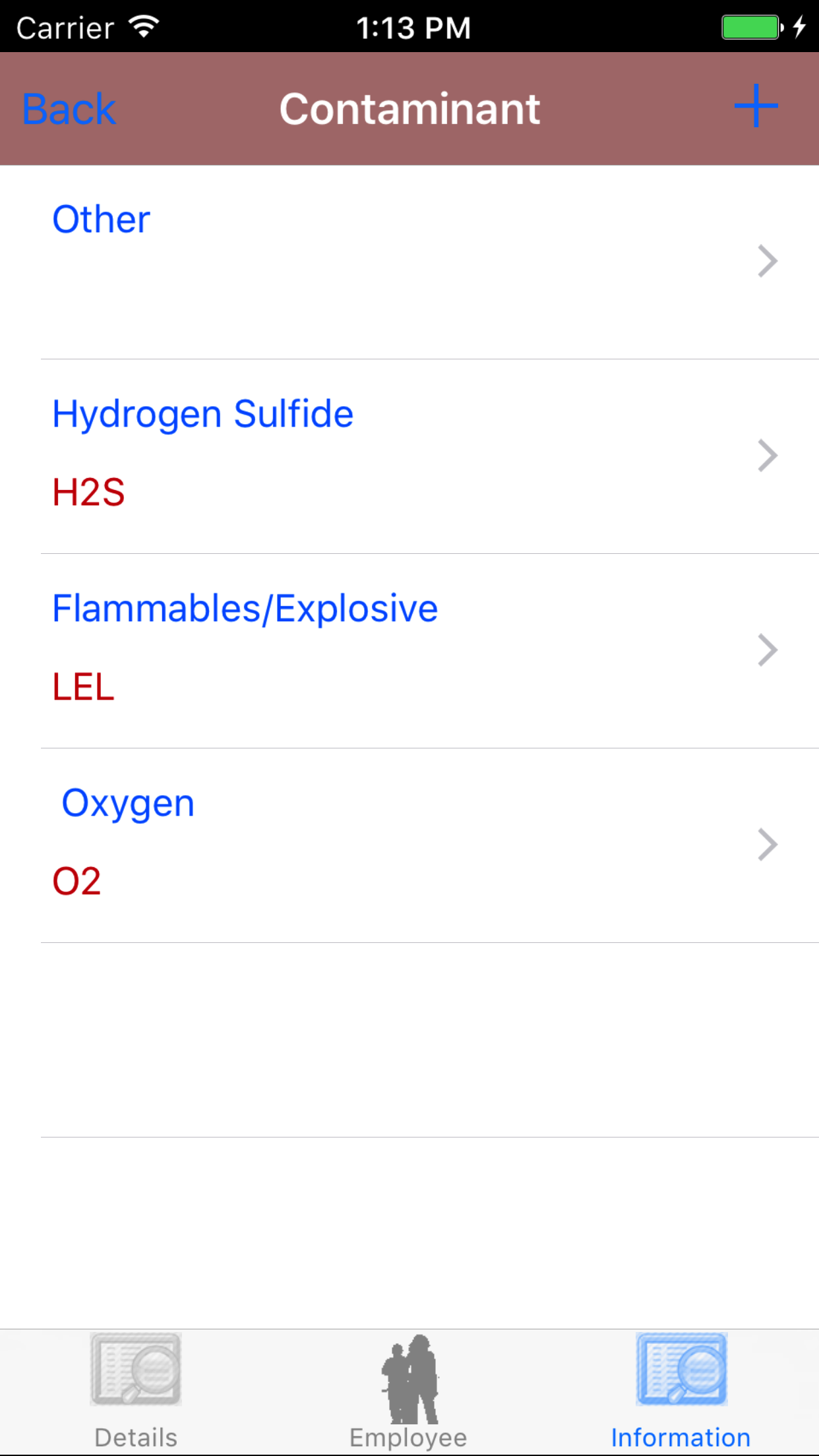This screenshot has width=819, height=1456.
Task: Select the Information tab label
Action: [x=681, y=1438]
